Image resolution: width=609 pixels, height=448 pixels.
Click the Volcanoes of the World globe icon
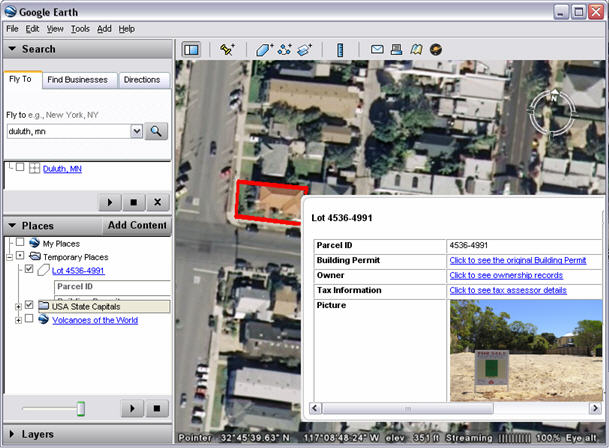pos(44,319)
